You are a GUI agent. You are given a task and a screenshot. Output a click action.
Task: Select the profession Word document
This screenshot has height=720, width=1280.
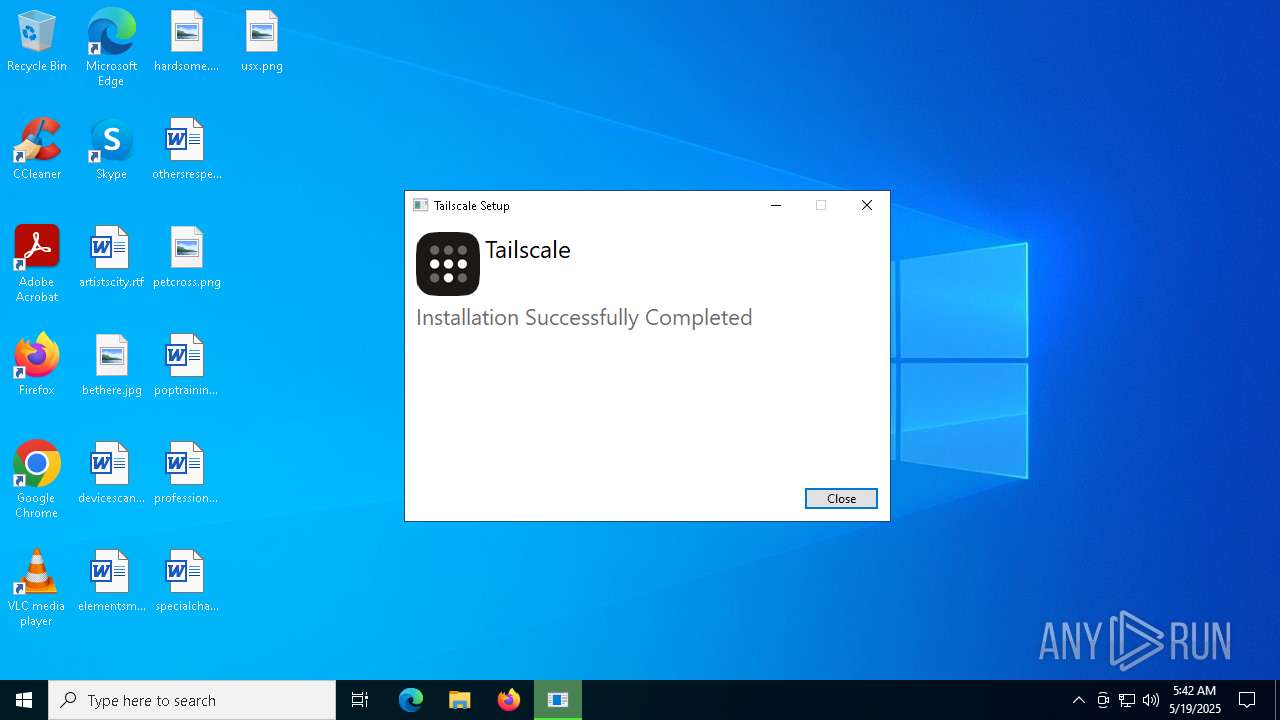click(x=186, y=473)
